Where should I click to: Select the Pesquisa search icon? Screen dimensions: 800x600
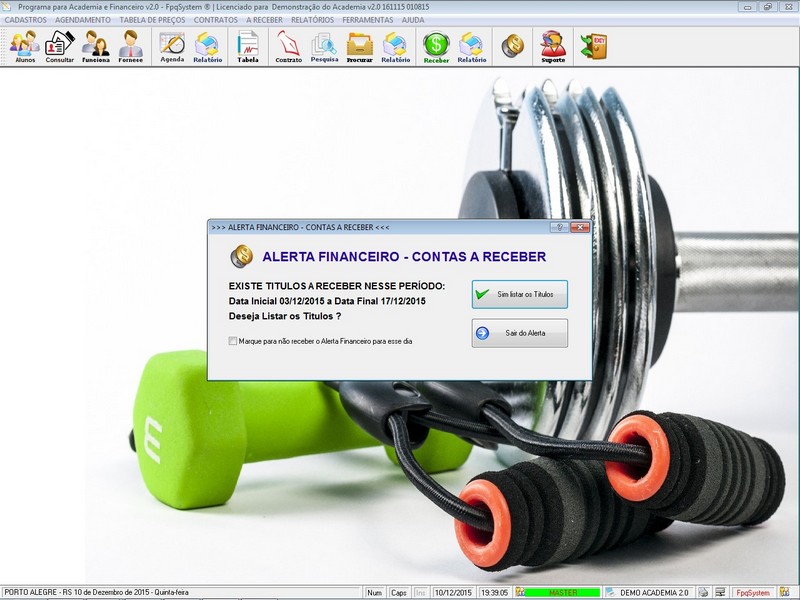324,47
